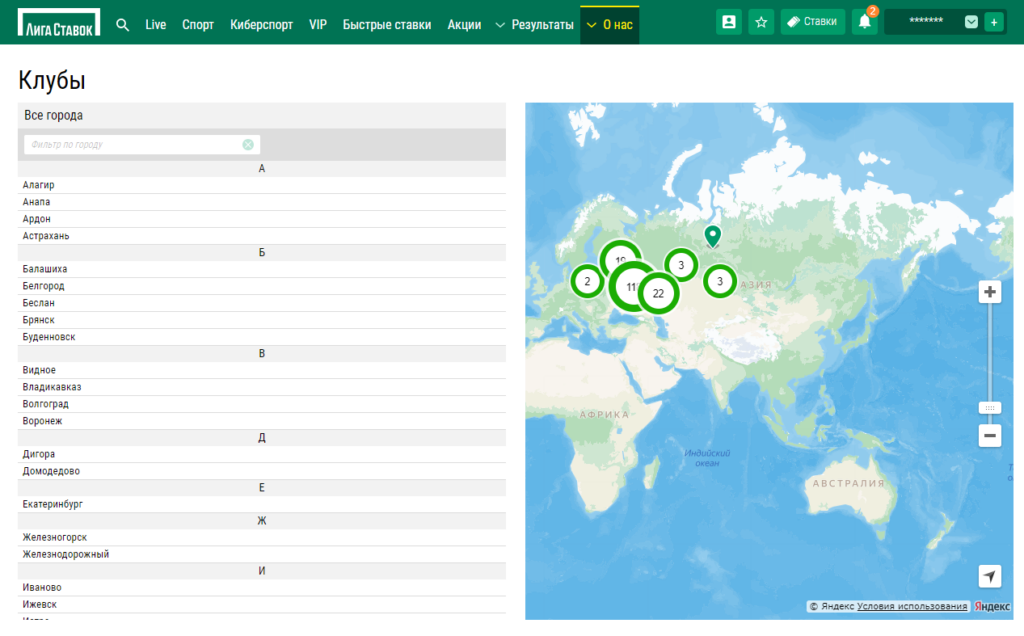Click the green location pin marker
The image size is (1024, 636).
pyautogui.click(x=712, y=236)
